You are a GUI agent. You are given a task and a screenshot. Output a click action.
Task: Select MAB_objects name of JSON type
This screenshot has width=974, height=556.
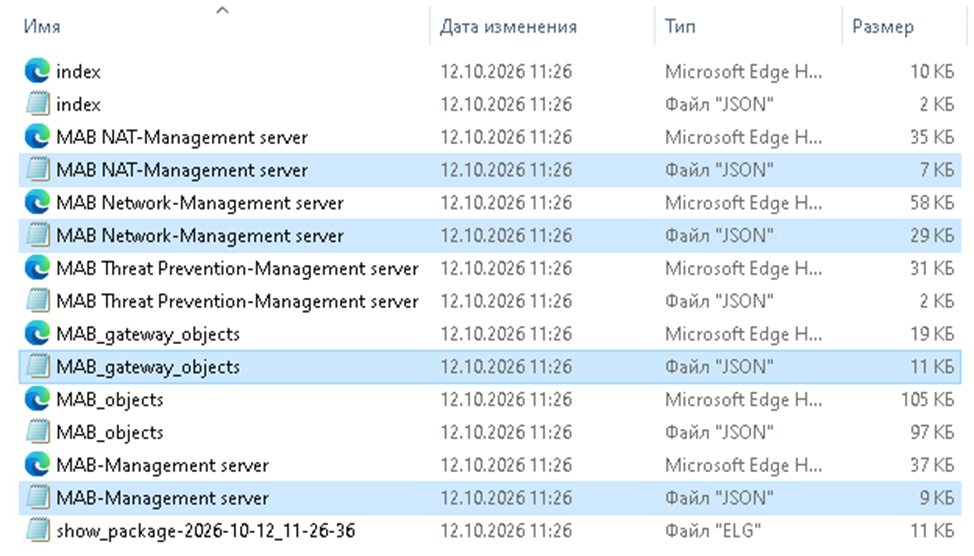[x=110, y=432]
